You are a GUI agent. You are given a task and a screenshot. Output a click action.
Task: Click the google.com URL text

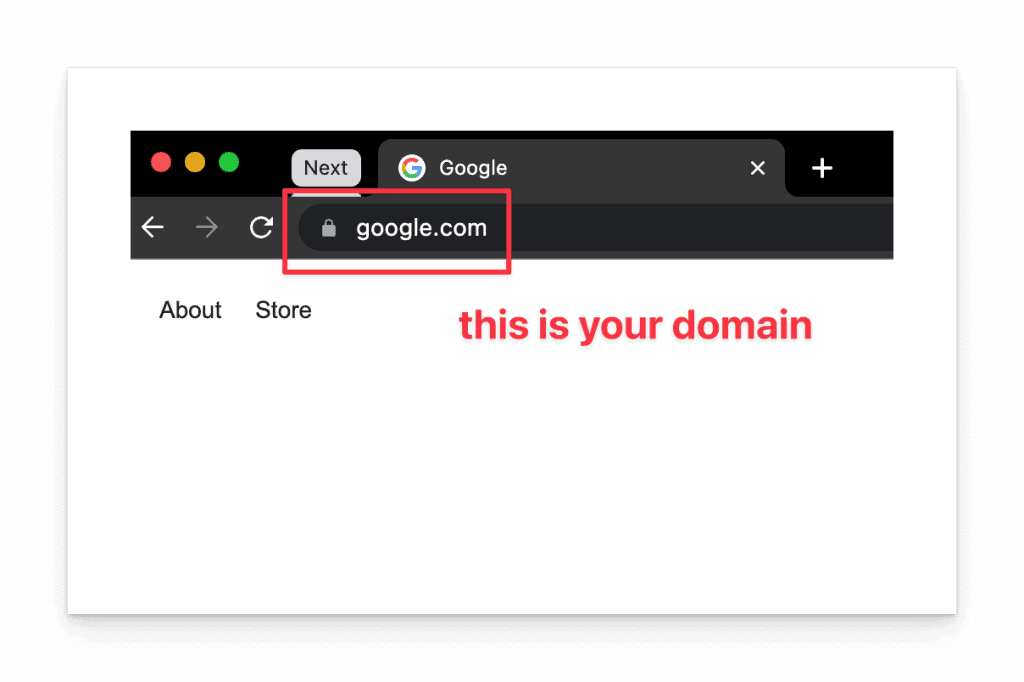[421, 228]
